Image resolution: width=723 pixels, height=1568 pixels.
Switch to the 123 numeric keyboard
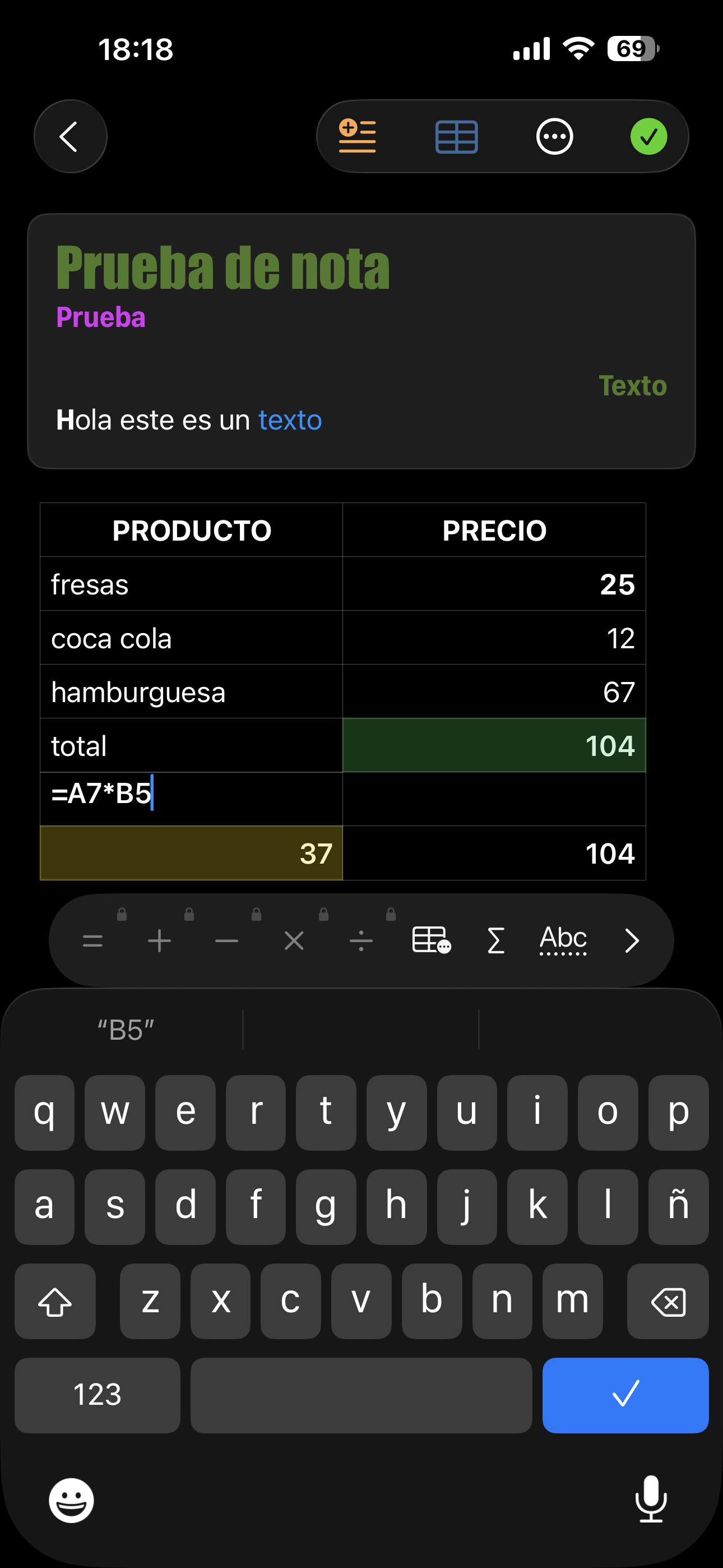click(x=98, y=1395)
